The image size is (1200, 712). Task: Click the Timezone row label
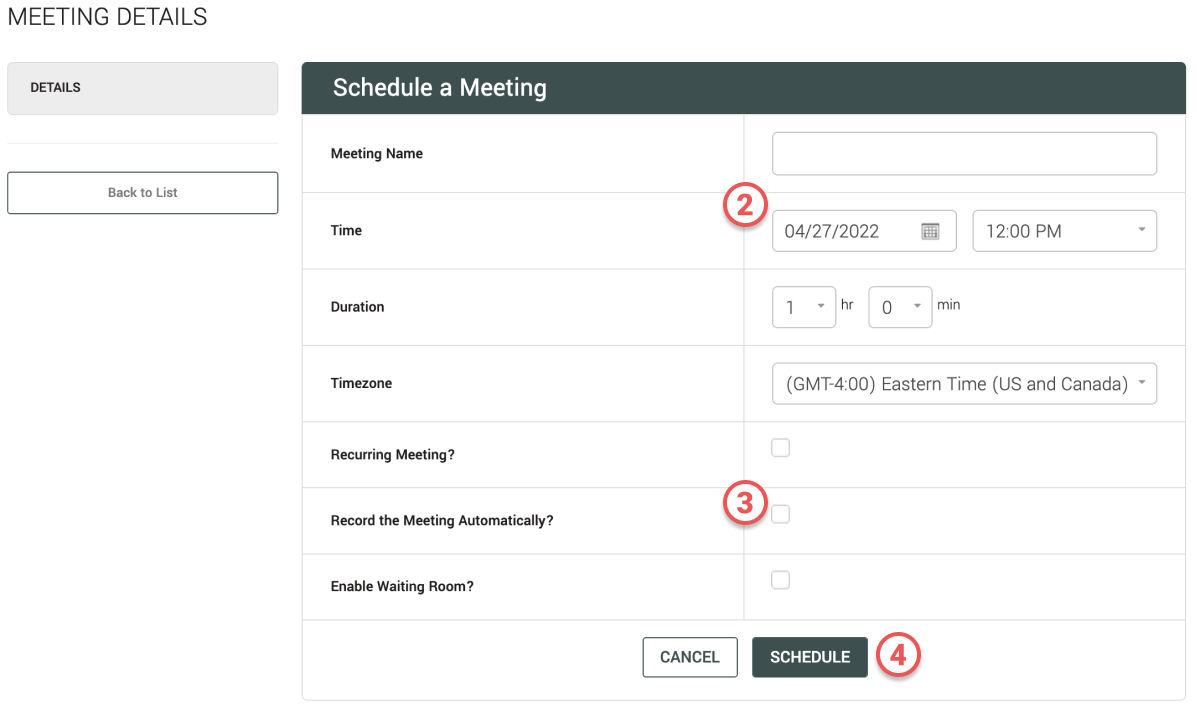[x=360, y=383]
